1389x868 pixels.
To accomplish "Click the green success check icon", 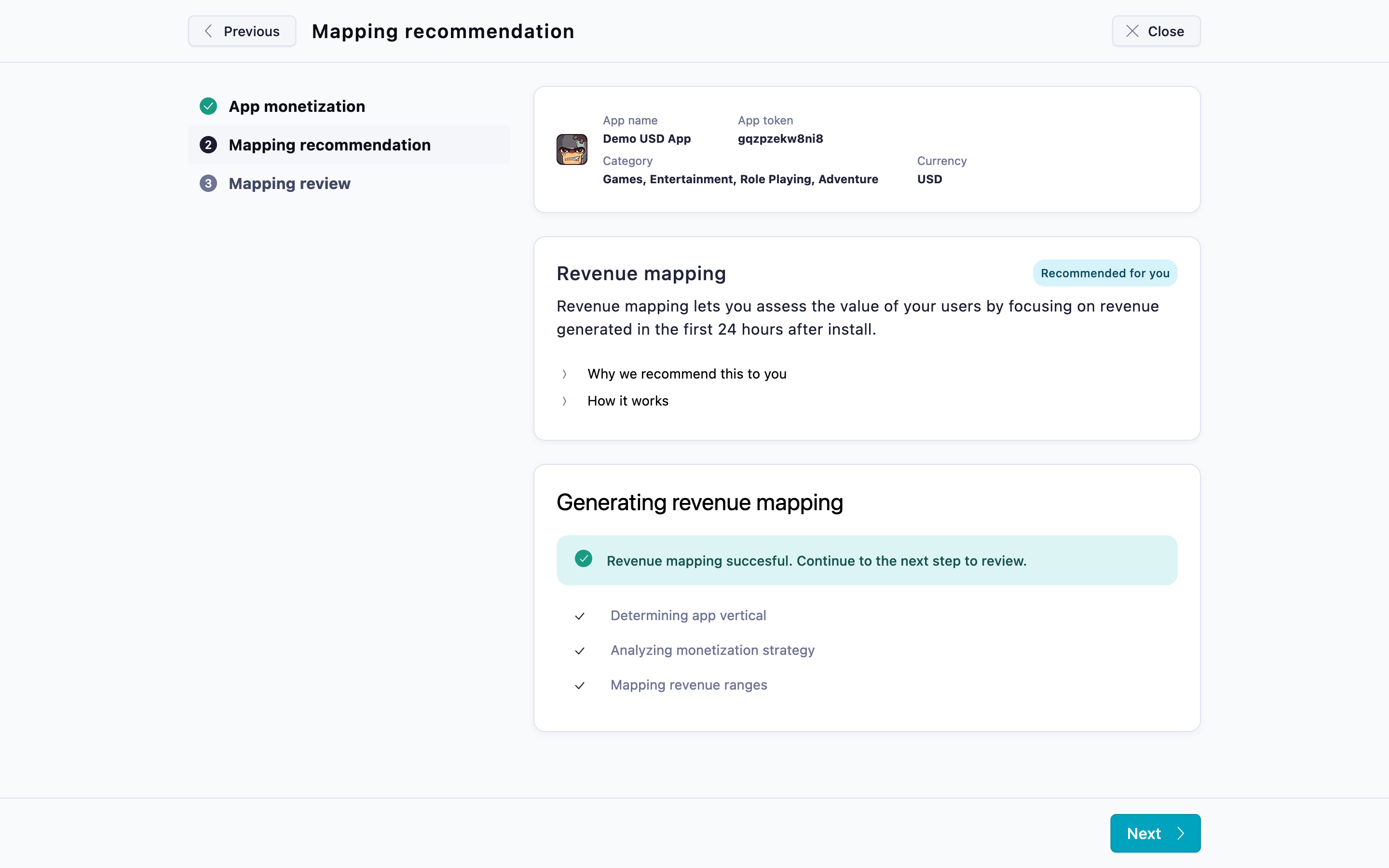I will (583, 559).
